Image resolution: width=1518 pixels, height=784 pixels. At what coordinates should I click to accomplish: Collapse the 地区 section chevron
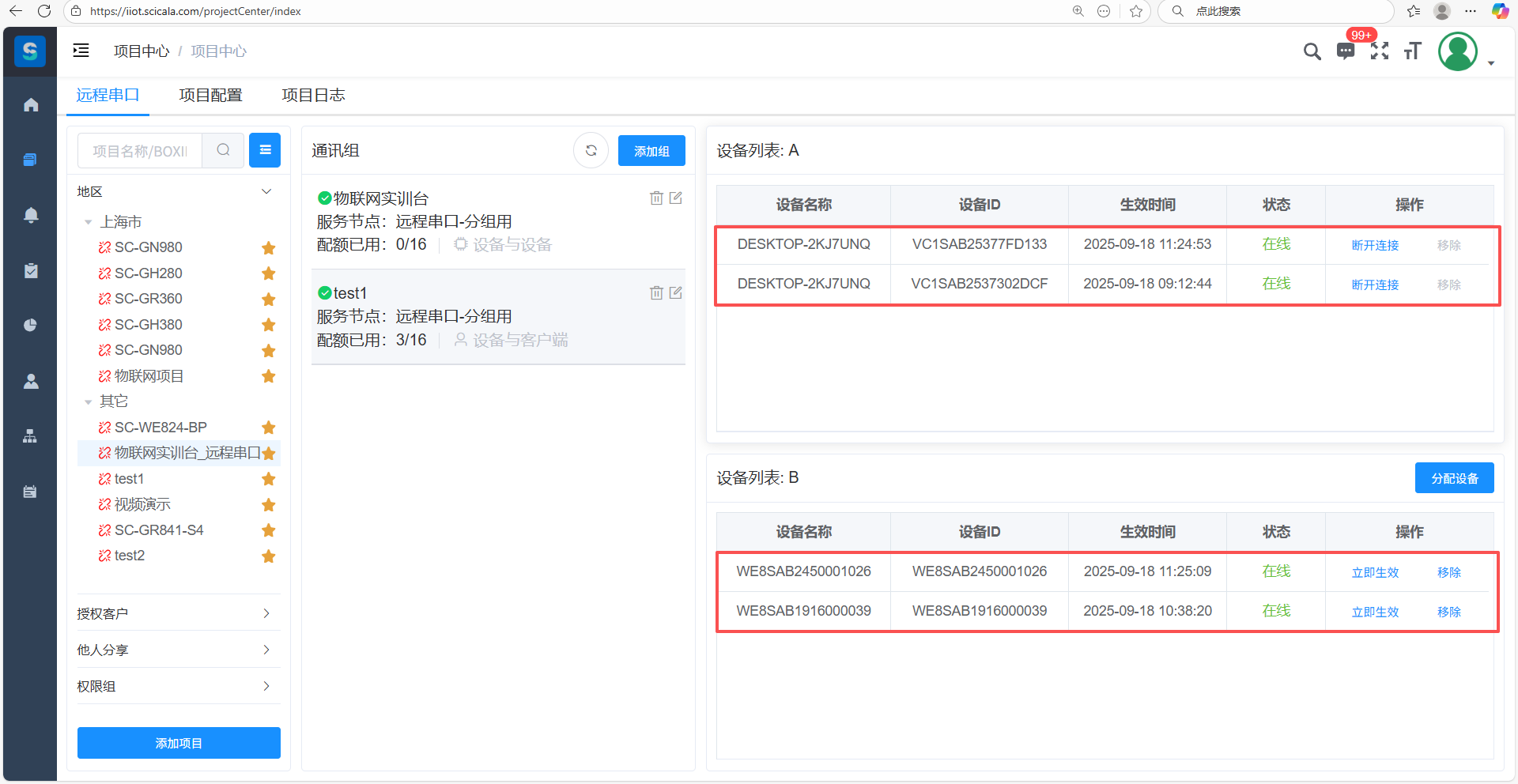pos(266,192)
